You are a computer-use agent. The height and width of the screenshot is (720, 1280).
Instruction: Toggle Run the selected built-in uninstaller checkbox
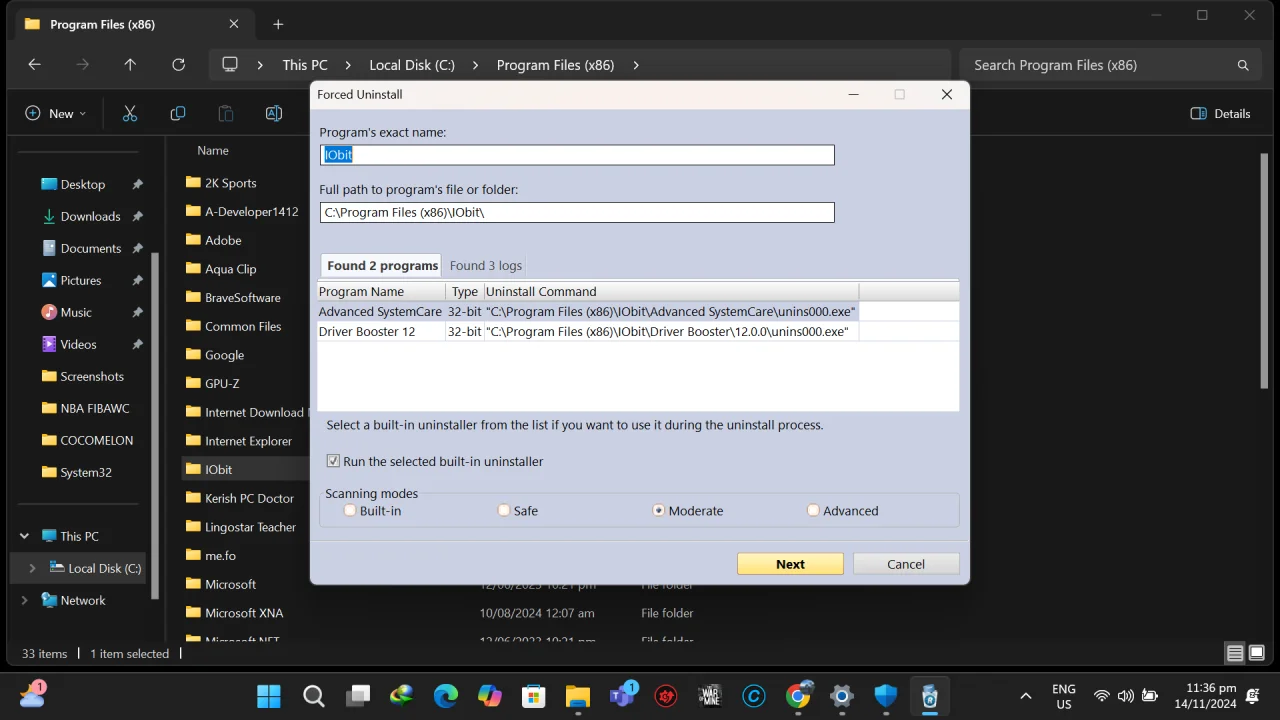(334, 461)
